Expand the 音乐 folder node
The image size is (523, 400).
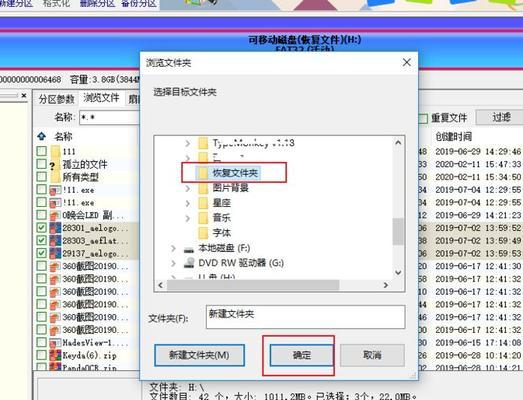pyautogui.click(x=188, y=218)
